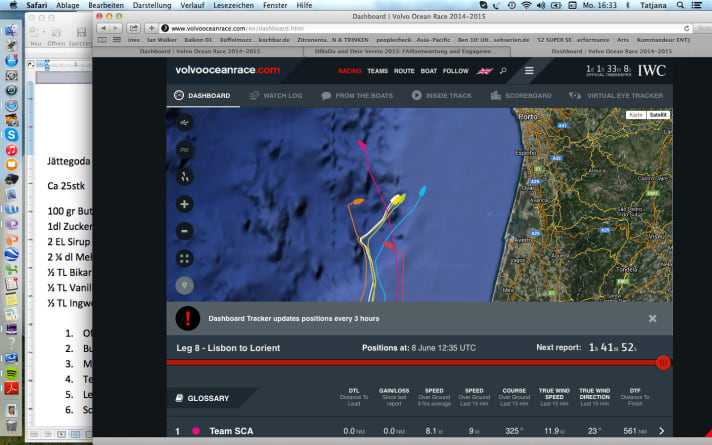Open the Ablage menu
The height and width of the screenshot is (445, 712).
(68, 5)
